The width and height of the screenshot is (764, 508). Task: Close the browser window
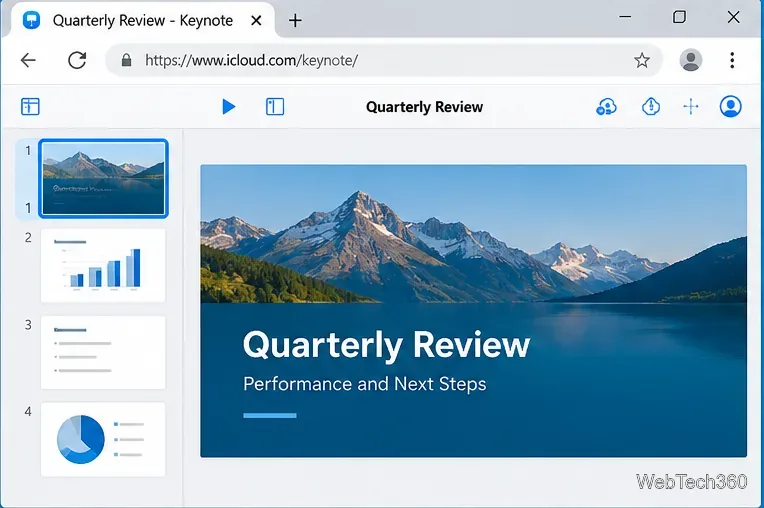pyautogui.click(x=733, y=17)
